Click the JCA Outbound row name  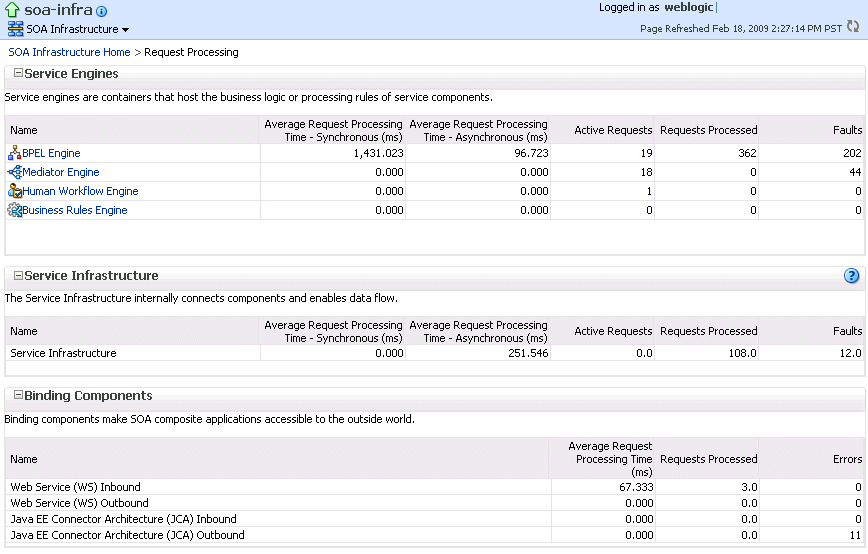pos(127,535)
